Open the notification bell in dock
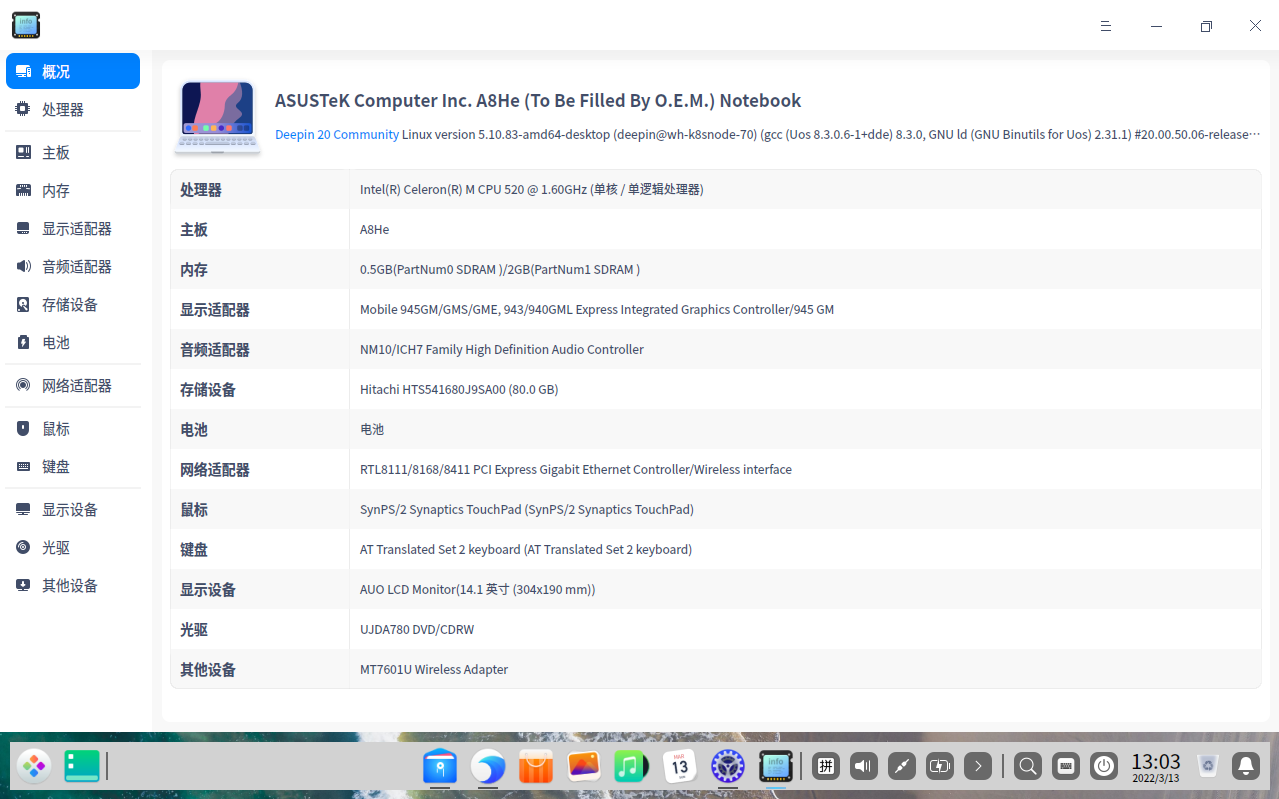Screen dimensions: 1279x799 click(1246, 767)
